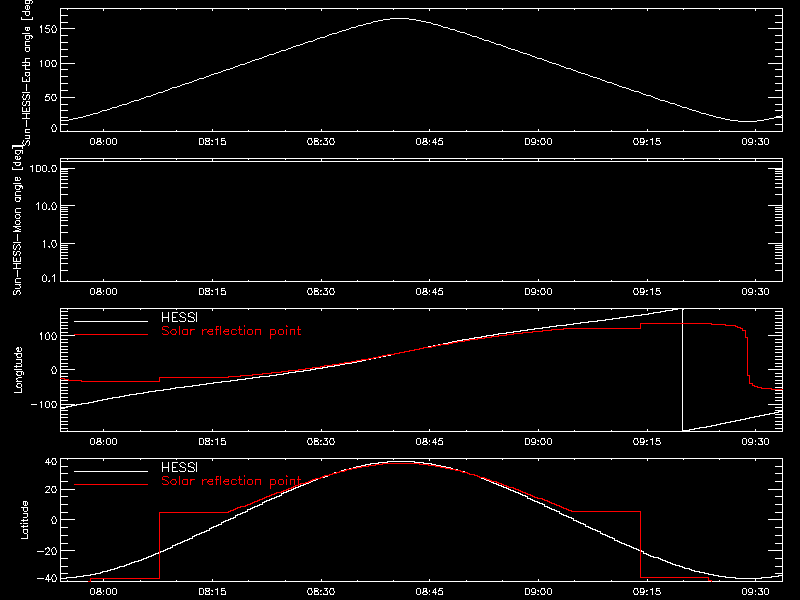The image size is (800, 600).
Task: Click the 0.1 tick on Moon angle plot
Action: (x=49, y=278)
